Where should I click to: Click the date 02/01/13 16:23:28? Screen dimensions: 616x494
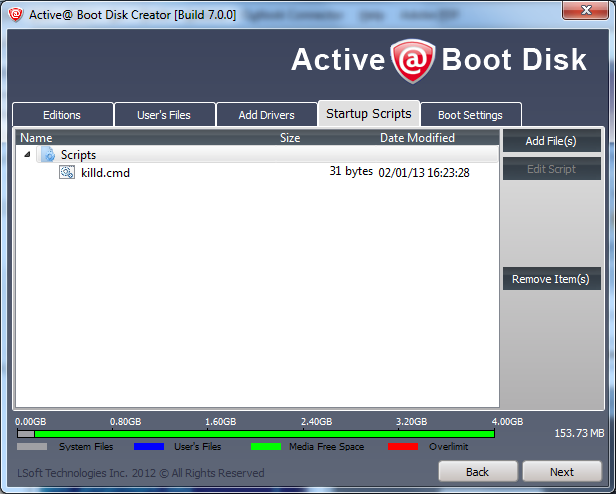click(x=424, y=173)
